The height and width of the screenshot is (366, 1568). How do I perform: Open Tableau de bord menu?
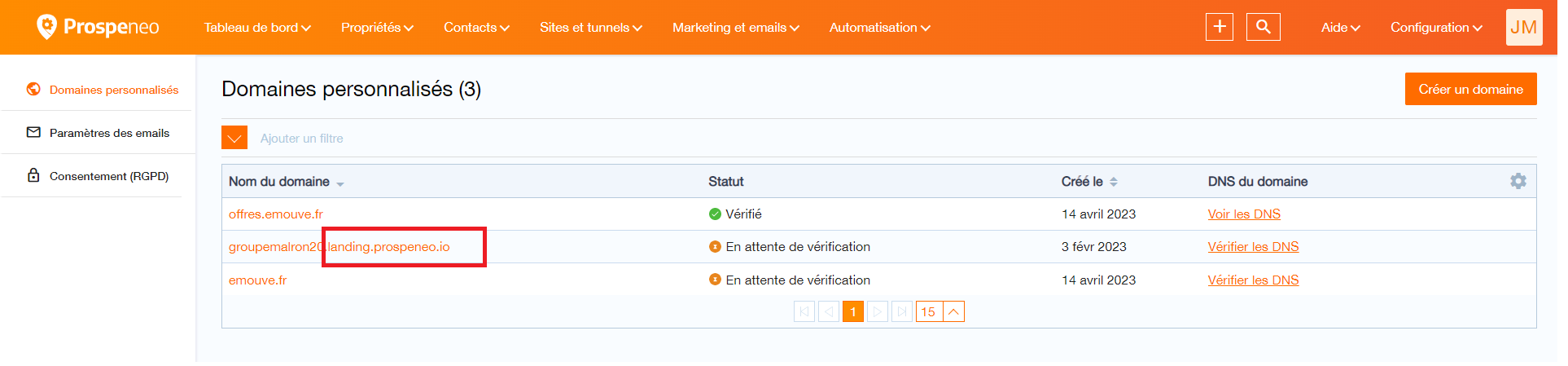tap(257, 27)
